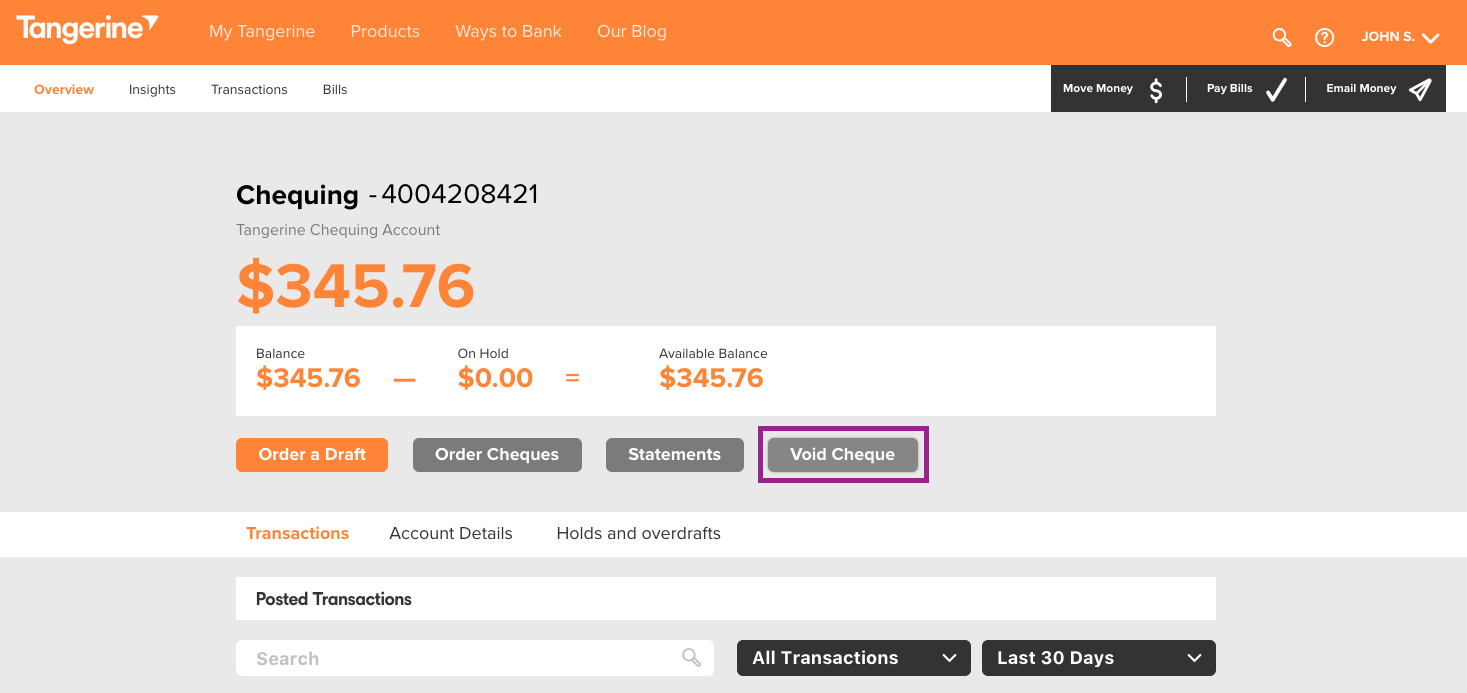Viewport: 1467px width, 693px height.
Task: Open the Products menu
Action: pos(385,31)
